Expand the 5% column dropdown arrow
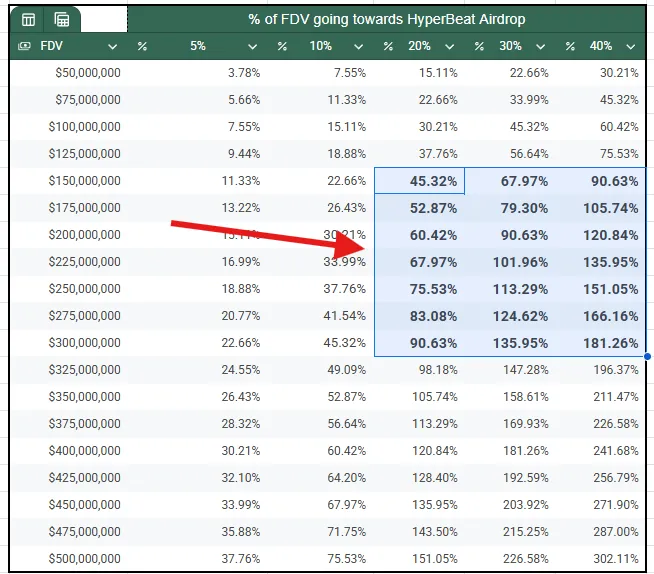Image resolution: width=654 pixels, height=574 pixels. (253, 47)
